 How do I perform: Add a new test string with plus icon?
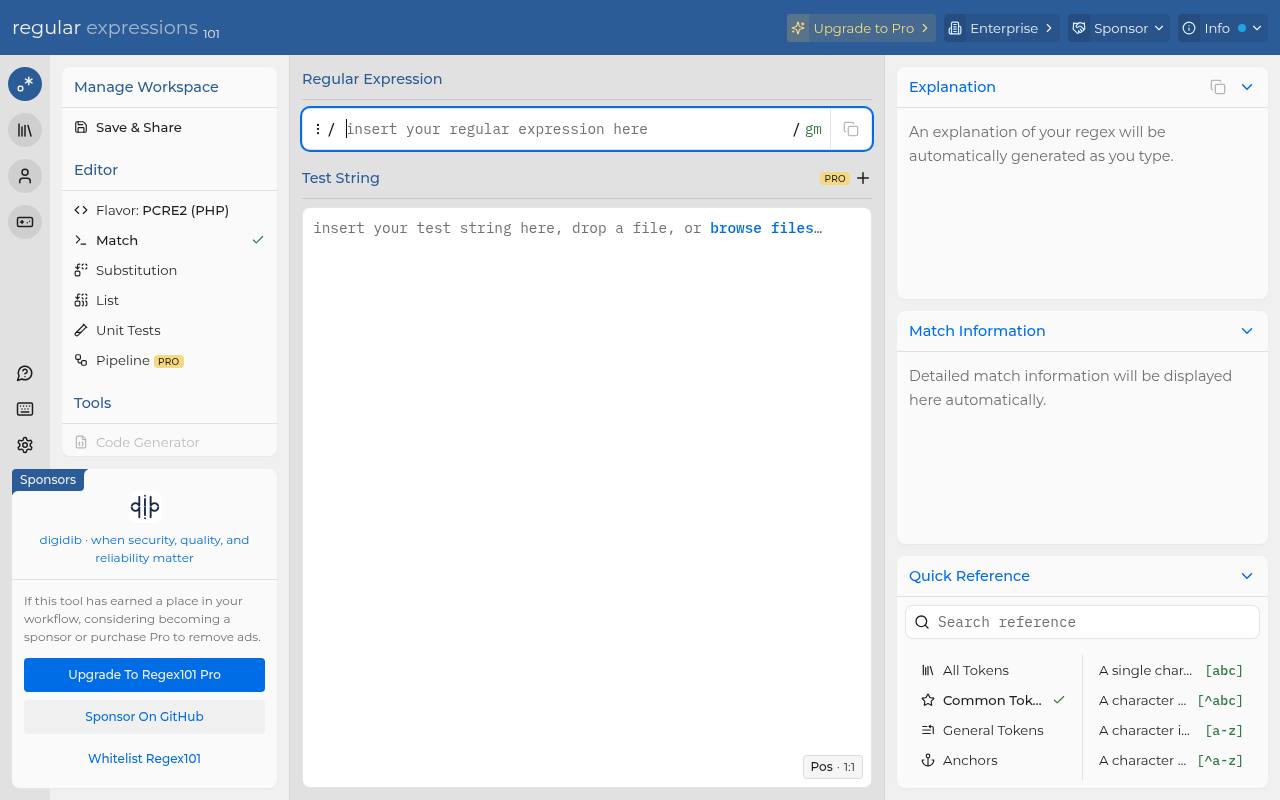click(863, 178)
